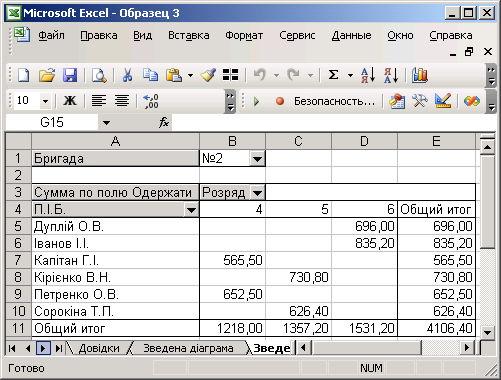Click the next-sheet navigation arrow
Screen dimensions: 501x380
click(43, 348)
